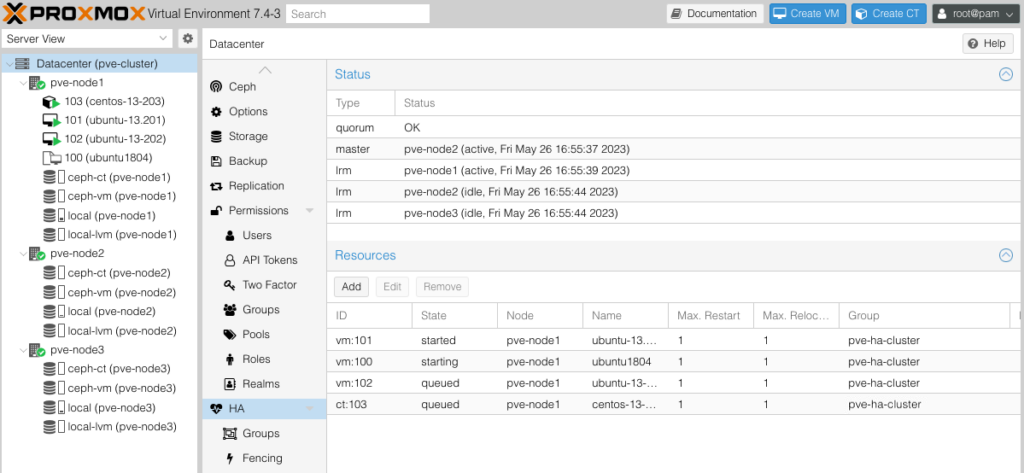Click Create VM button
This screenshot has height=473, width=1024.
(x=808, y=14)
